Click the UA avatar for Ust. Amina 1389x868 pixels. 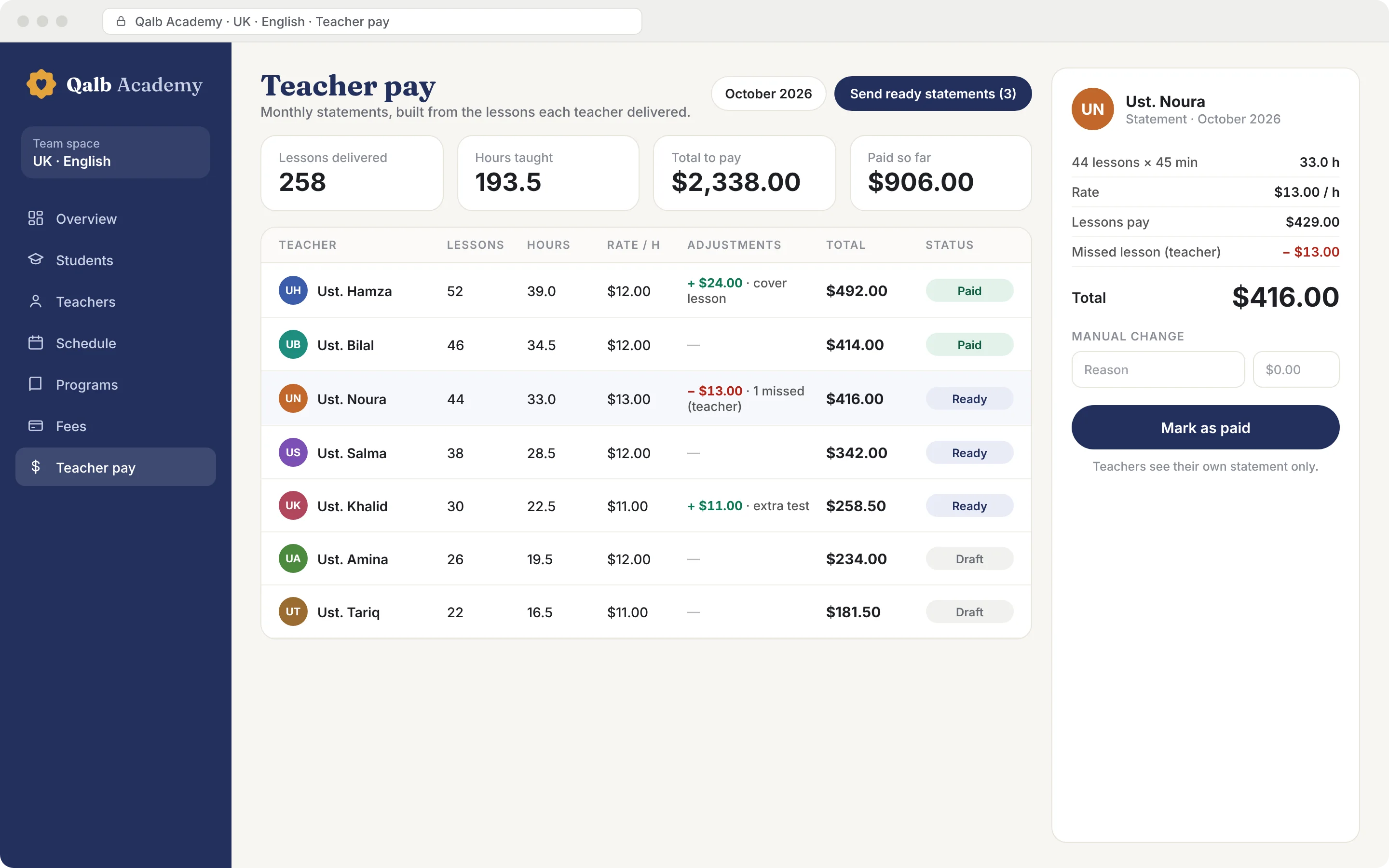293,558
